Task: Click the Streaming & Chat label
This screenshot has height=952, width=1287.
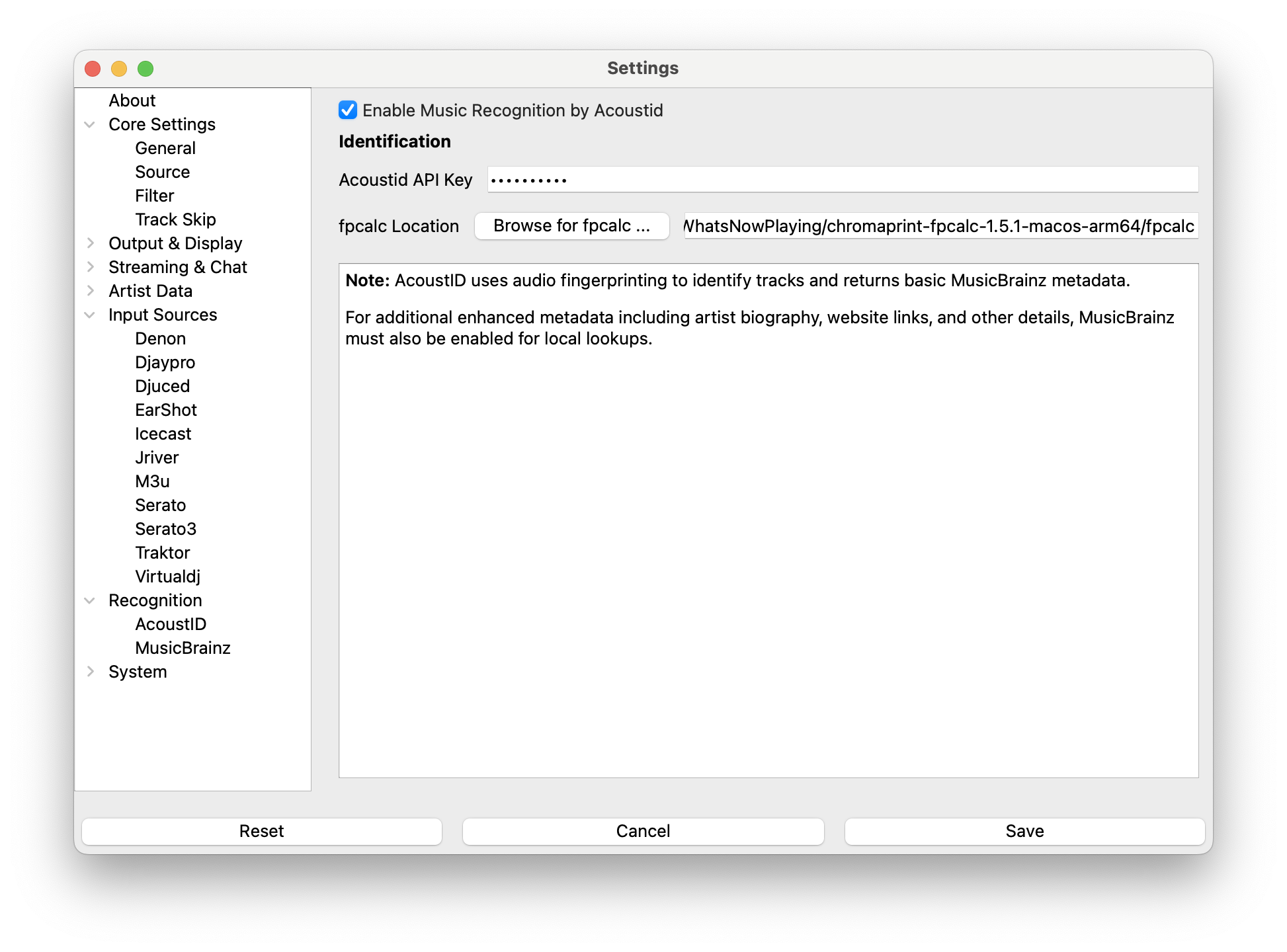Action: [177, 267]
